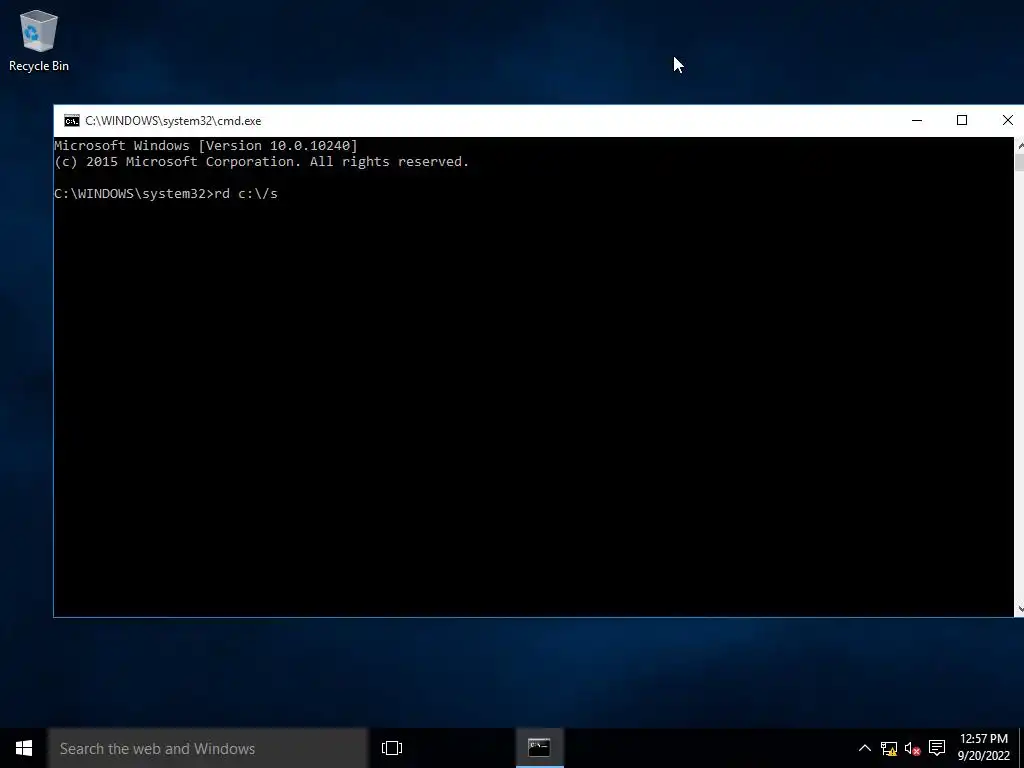Maximize the cmd.exe window
The height and width of the screenshot is (768, 1024).
pos(962,121)
